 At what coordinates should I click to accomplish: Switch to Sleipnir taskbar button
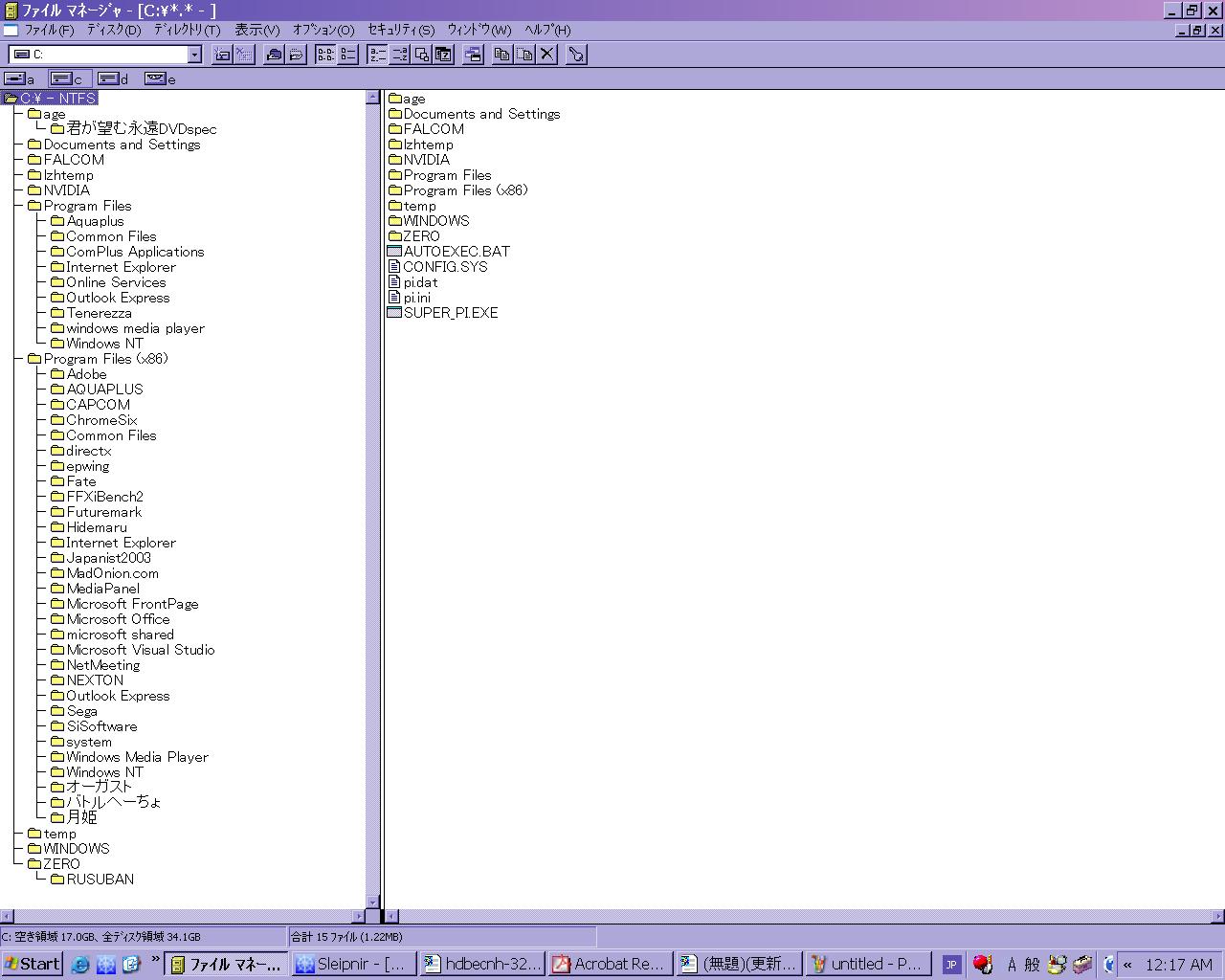click(354, 964)
